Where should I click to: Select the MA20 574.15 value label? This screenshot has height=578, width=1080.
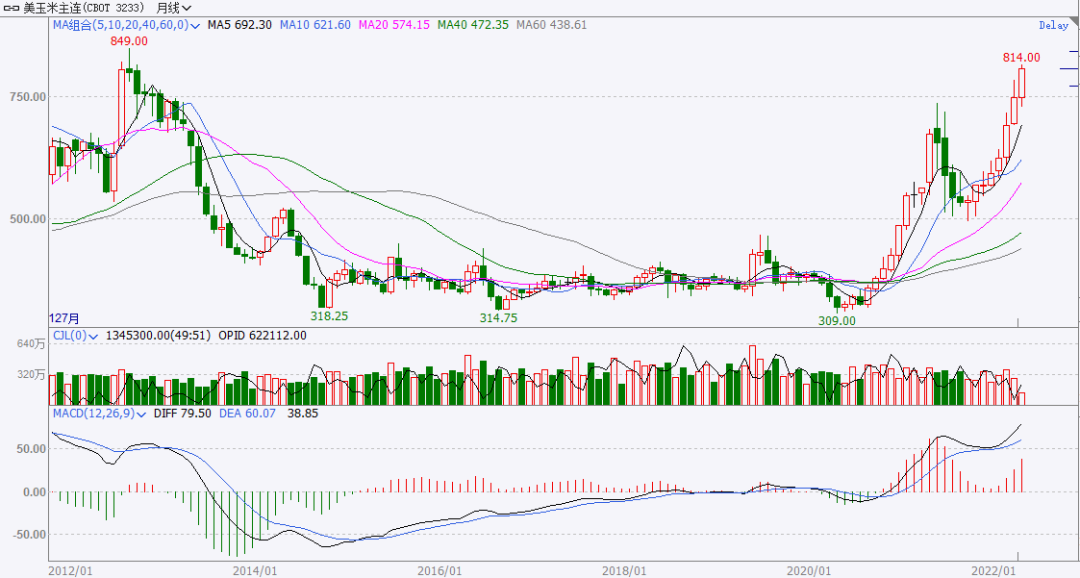394,25
